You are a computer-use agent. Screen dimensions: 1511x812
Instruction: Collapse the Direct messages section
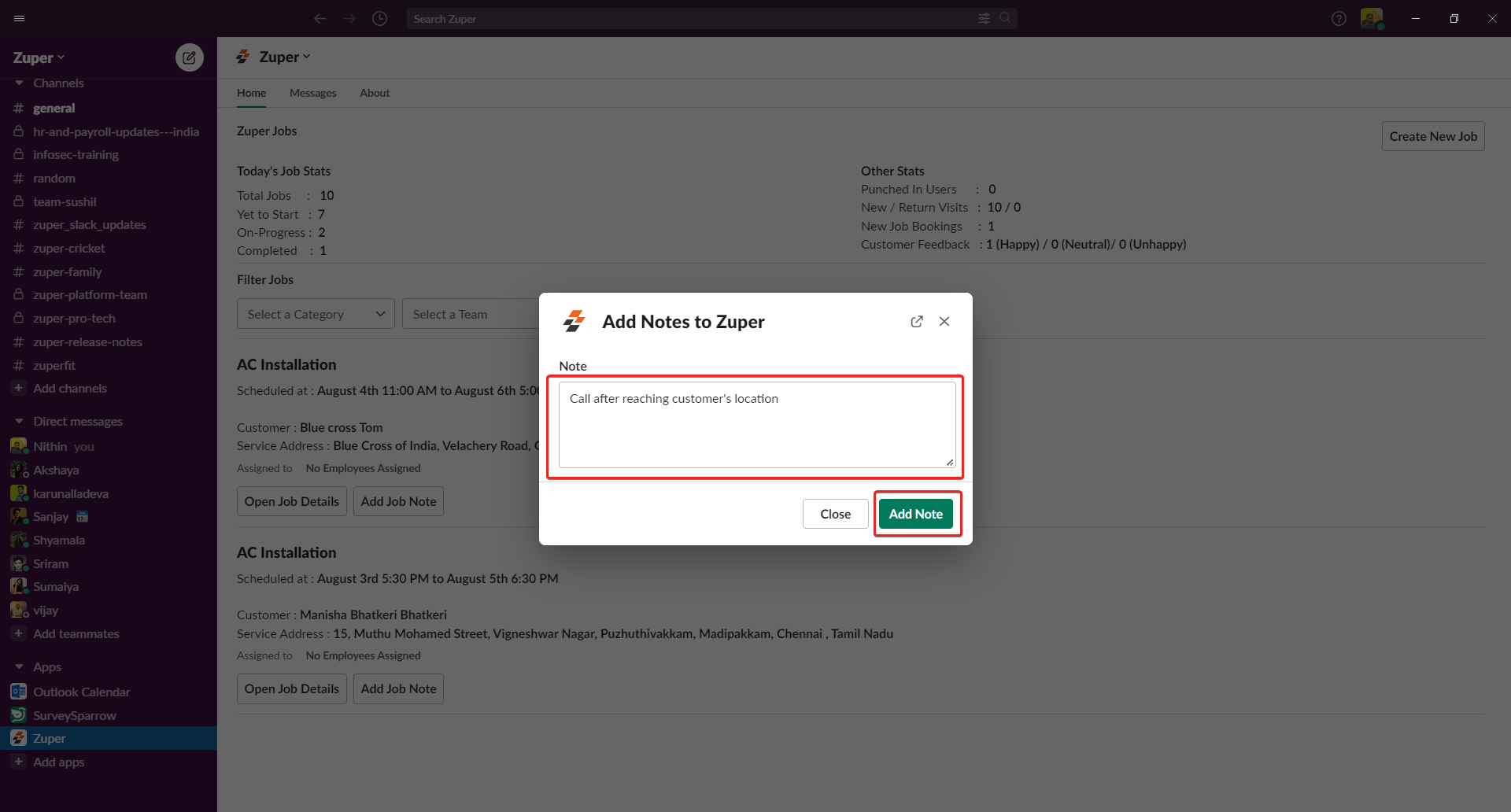pyautogui.click(x=20, y=422)
